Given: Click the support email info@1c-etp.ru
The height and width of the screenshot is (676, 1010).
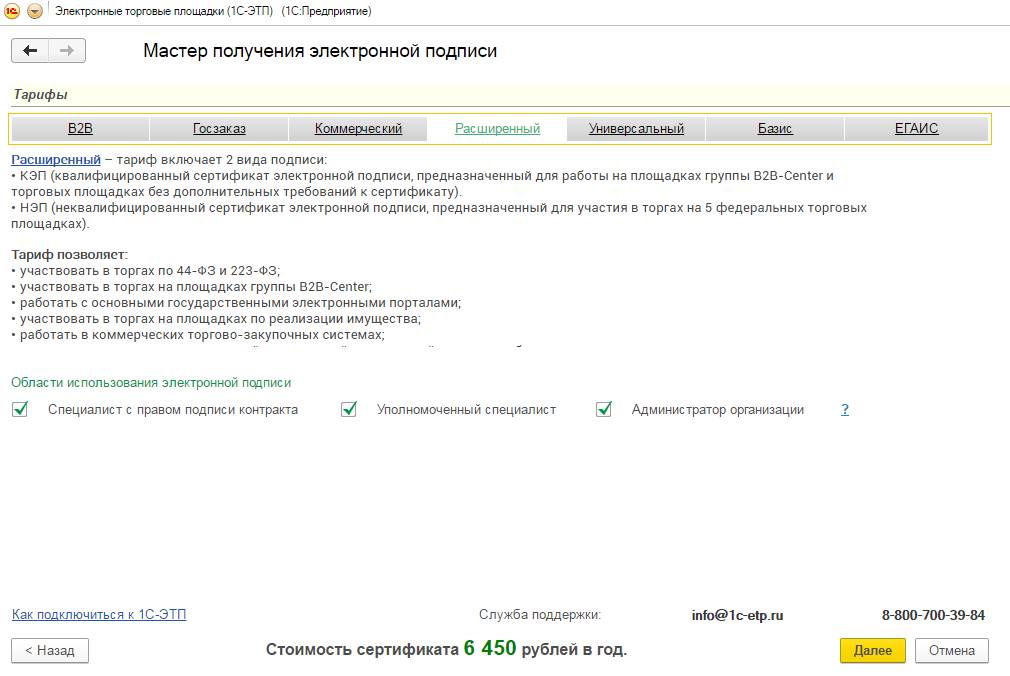Looking at the screenshot, I should point(738,615).
